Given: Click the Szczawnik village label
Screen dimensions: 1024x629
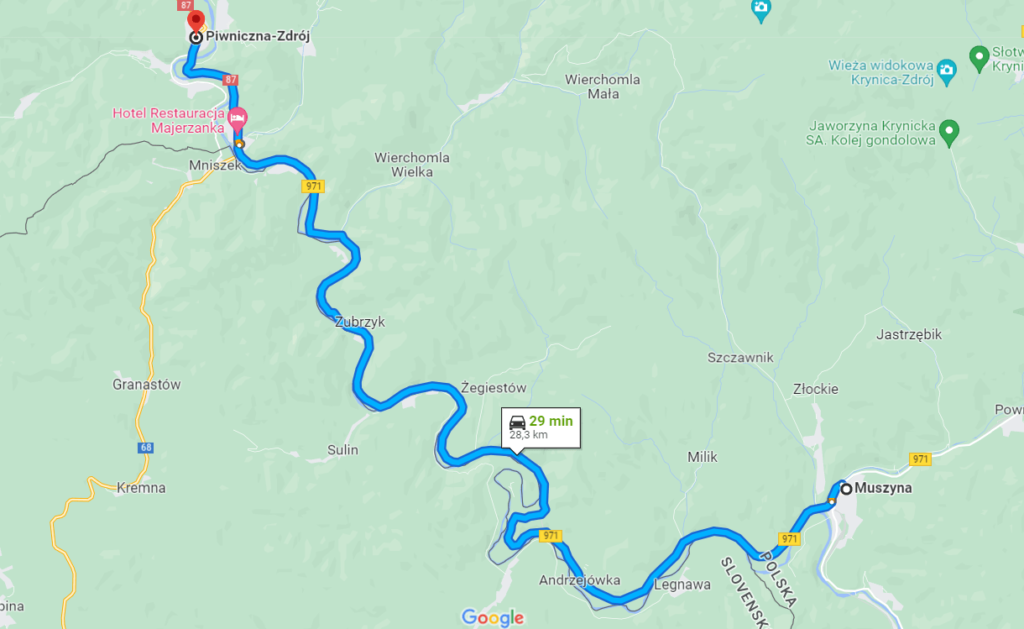Looking at the screenshot, I should coord(741,357).
